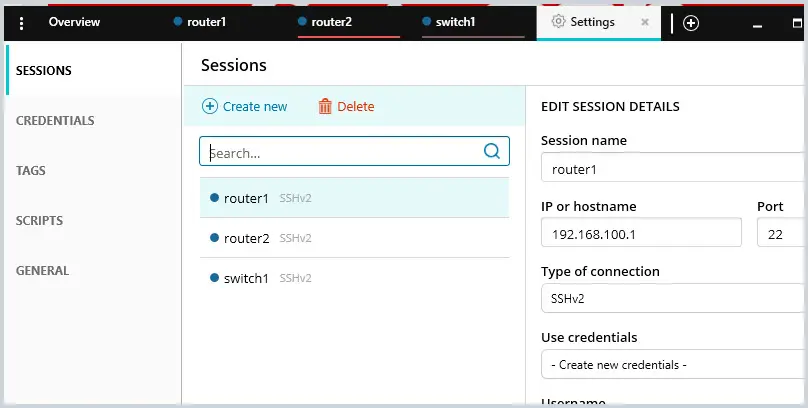
Task: Click the trash Delete icon
Action: (325, 106)
